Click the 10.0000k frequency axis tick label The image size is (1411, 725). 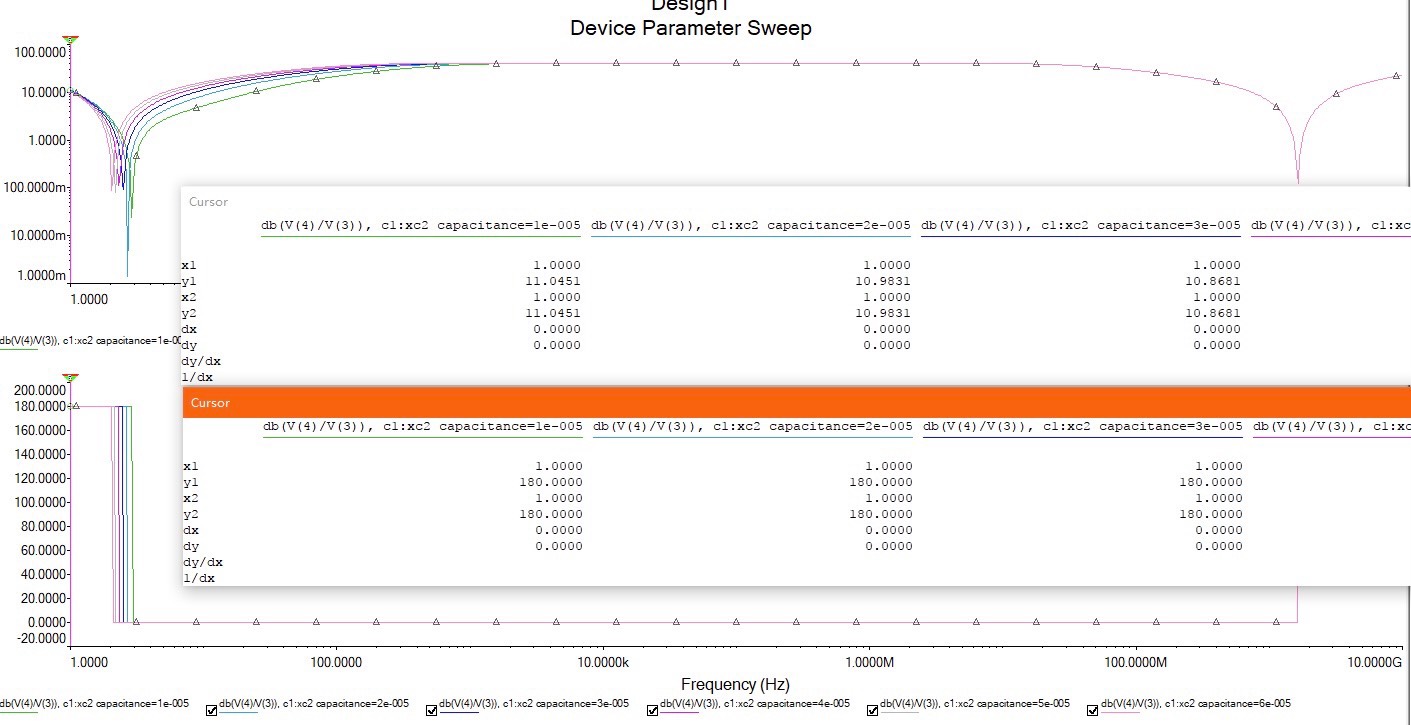[603, 662]
